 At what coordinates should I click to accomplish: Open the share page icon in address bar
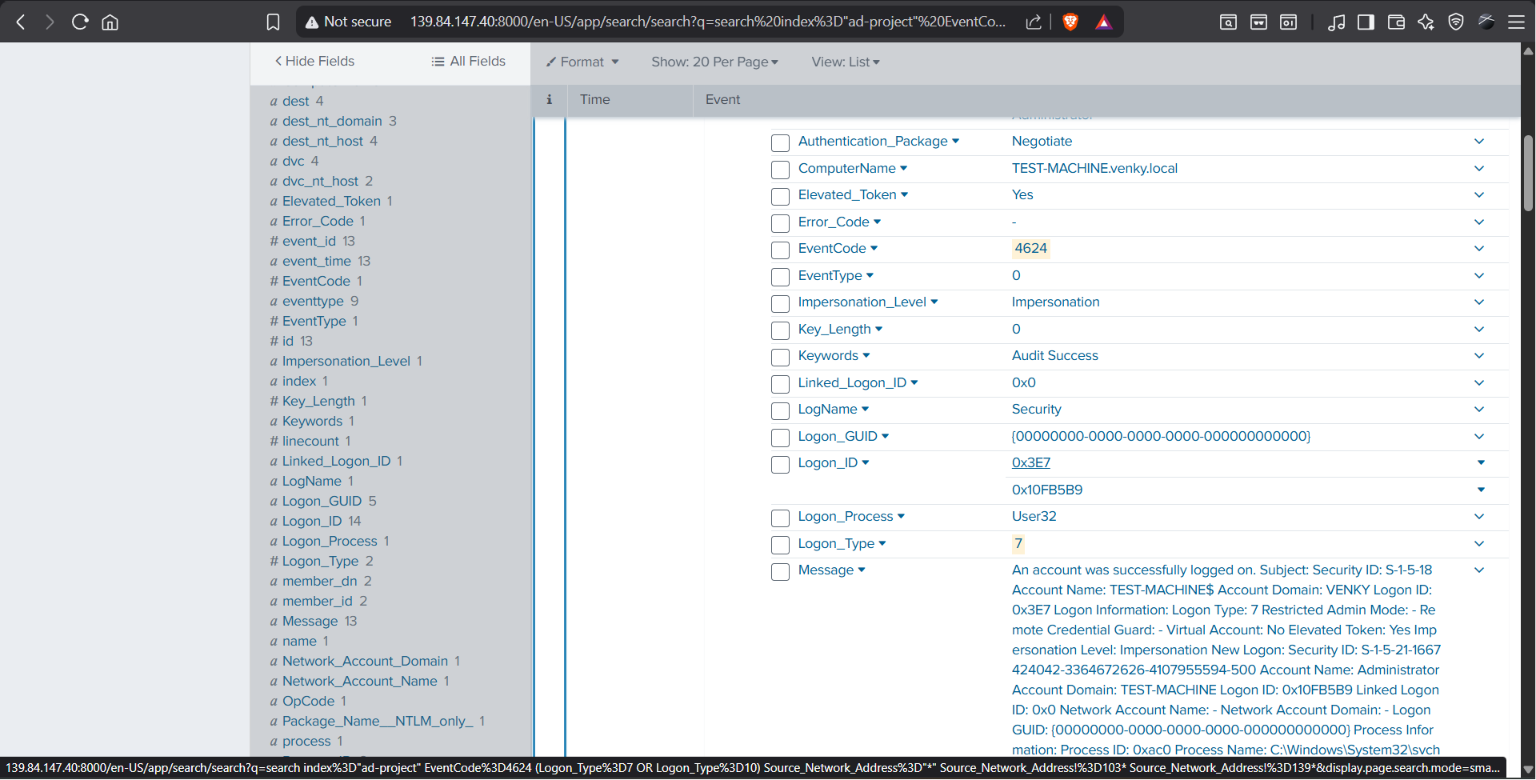[1036, 22]
